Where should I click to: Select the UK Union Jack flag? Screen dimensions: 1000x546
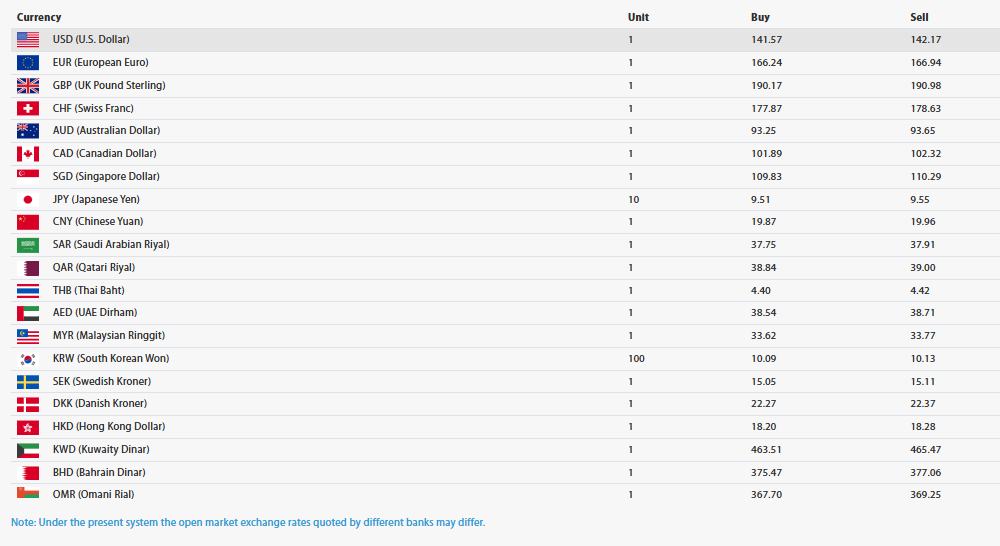(28, 86)
